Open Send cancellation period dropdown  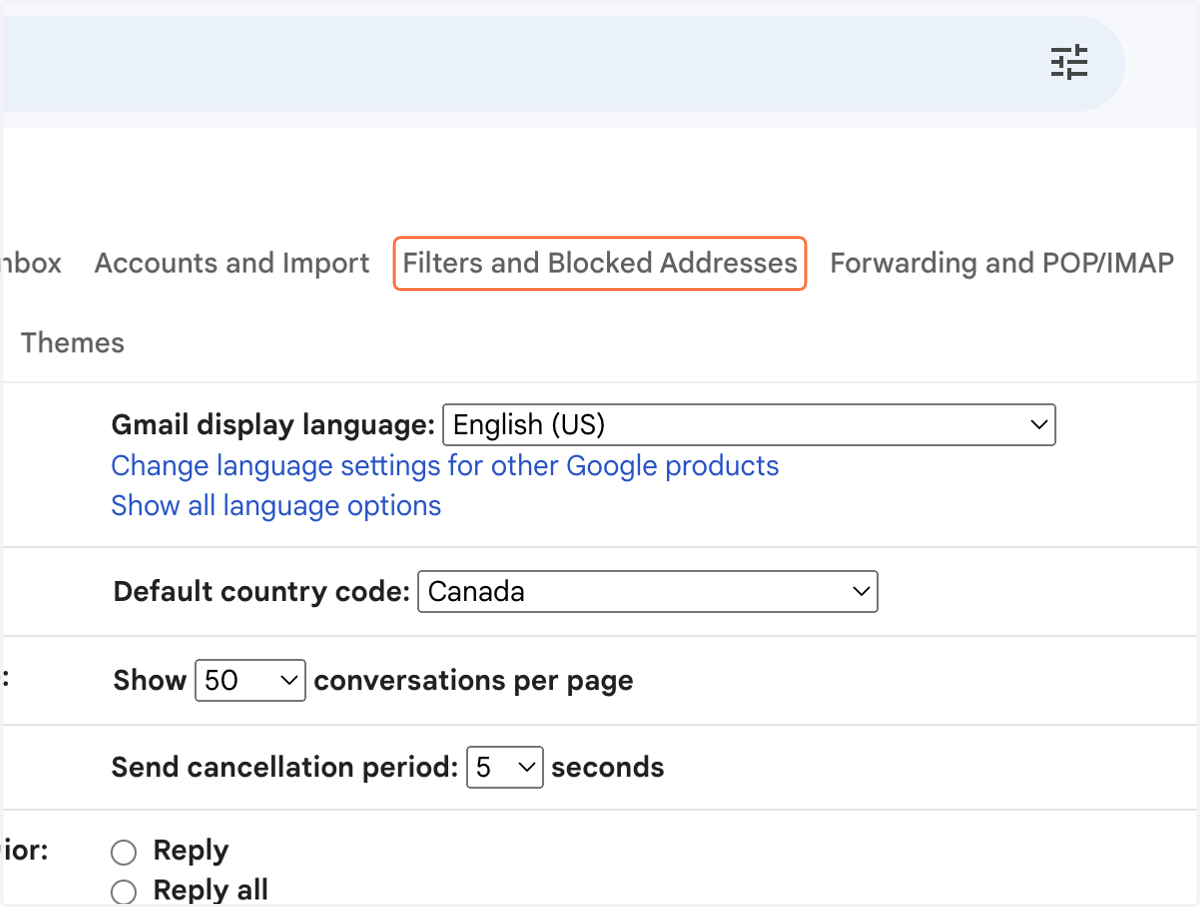(x=505, y=768)
